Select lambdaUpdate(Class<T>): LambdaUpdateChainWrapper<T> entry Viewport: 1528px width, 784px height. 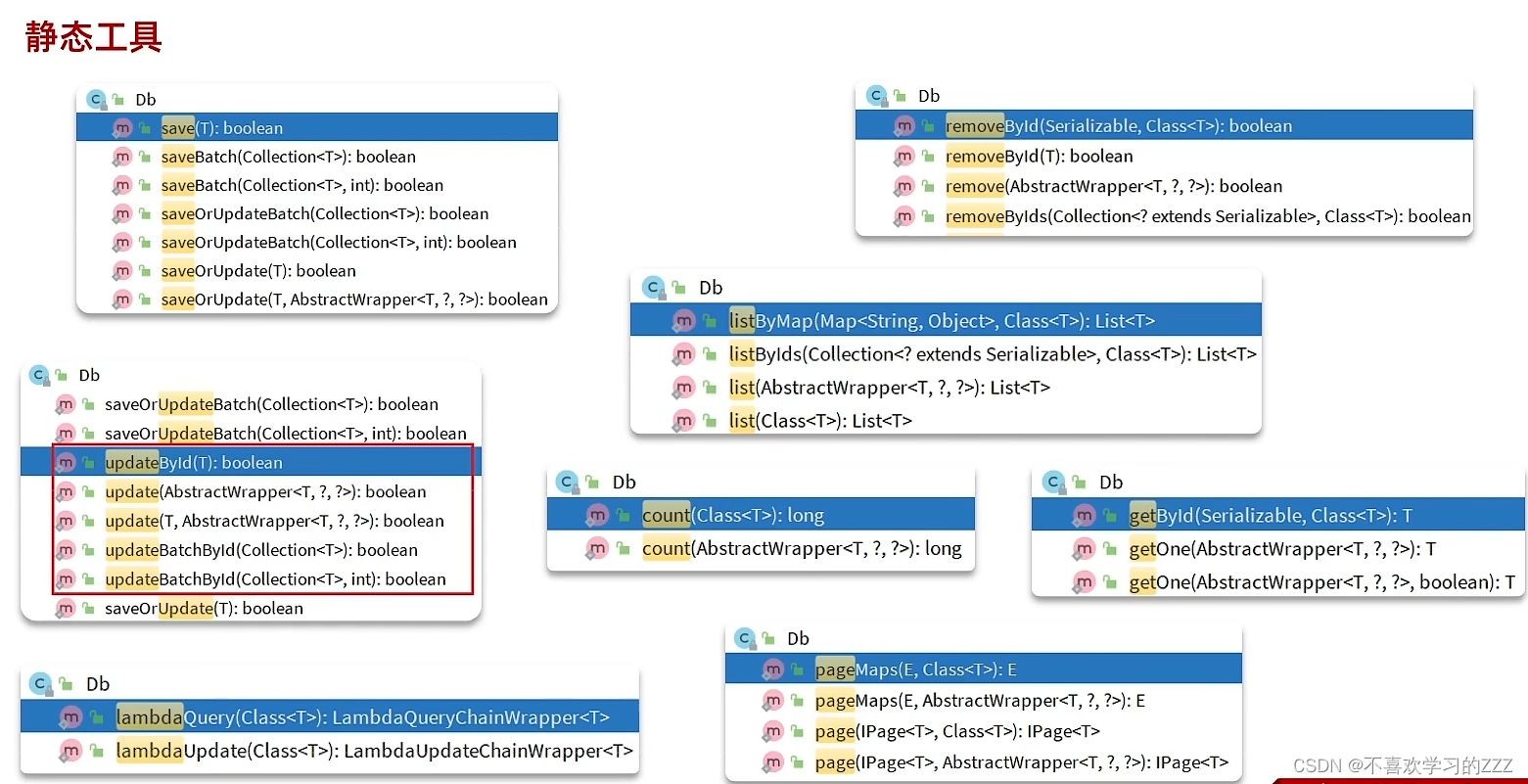tap(375, 750)
